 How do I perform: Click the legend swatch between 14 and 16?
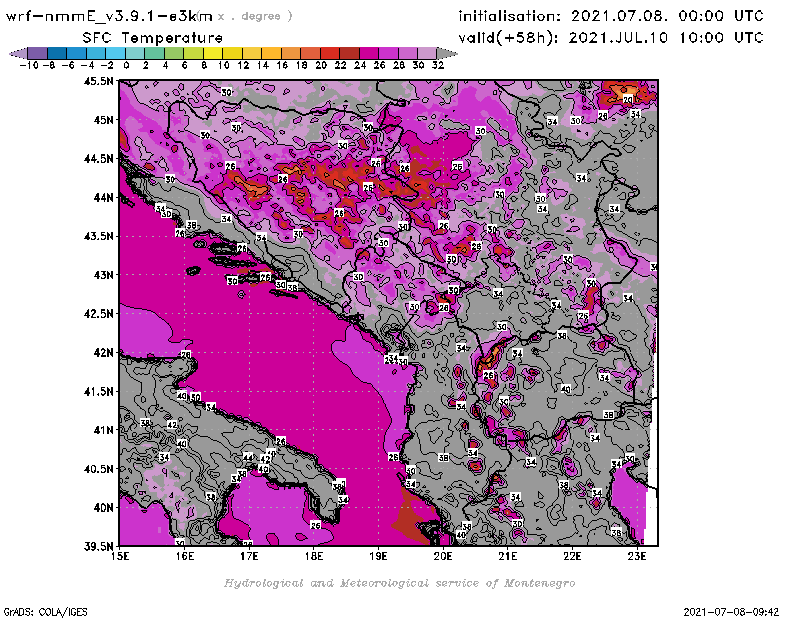(x=271, y=53)
